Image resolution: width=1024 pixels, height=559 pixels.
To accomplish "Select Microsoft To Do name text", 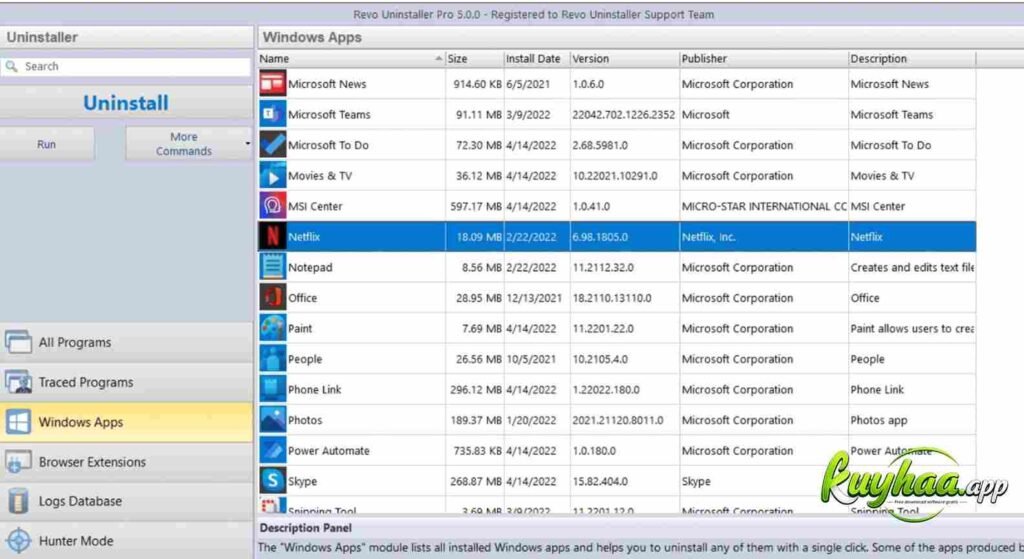I will coord(328,145).
